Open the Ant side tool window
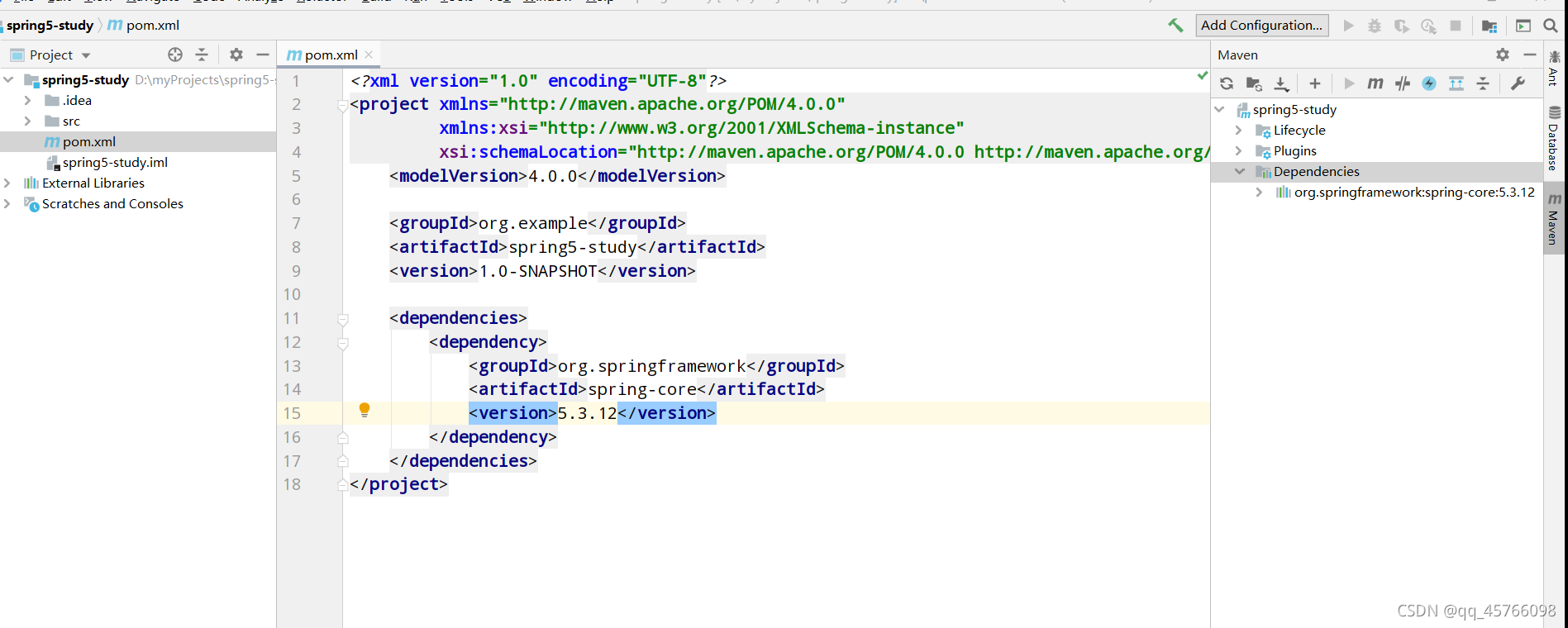 point(1555,68)
